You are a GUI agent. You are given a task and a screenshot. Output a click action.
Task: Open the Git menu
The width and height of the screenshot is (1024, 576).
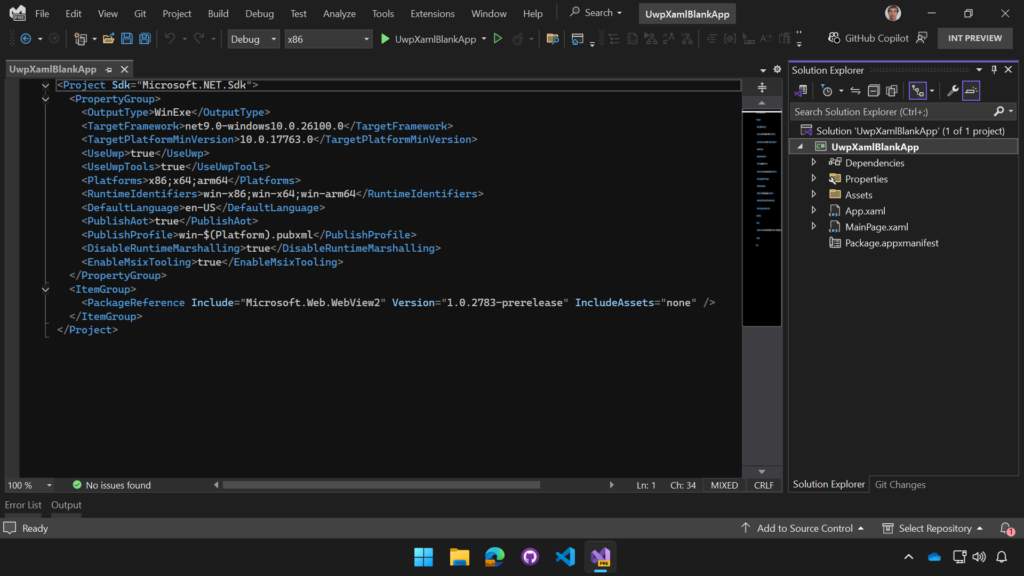pyautogui.click(x=139, y=13)
